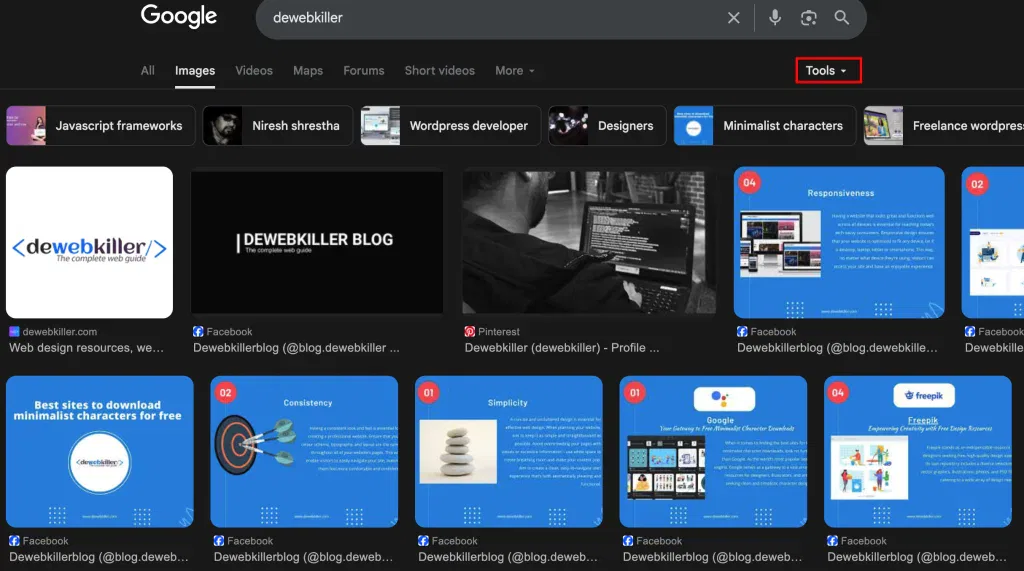Image resolution: width=1024 pixels, height=571 pixels.
Task: Switch to the Maps tab
Action: point(308,71)
